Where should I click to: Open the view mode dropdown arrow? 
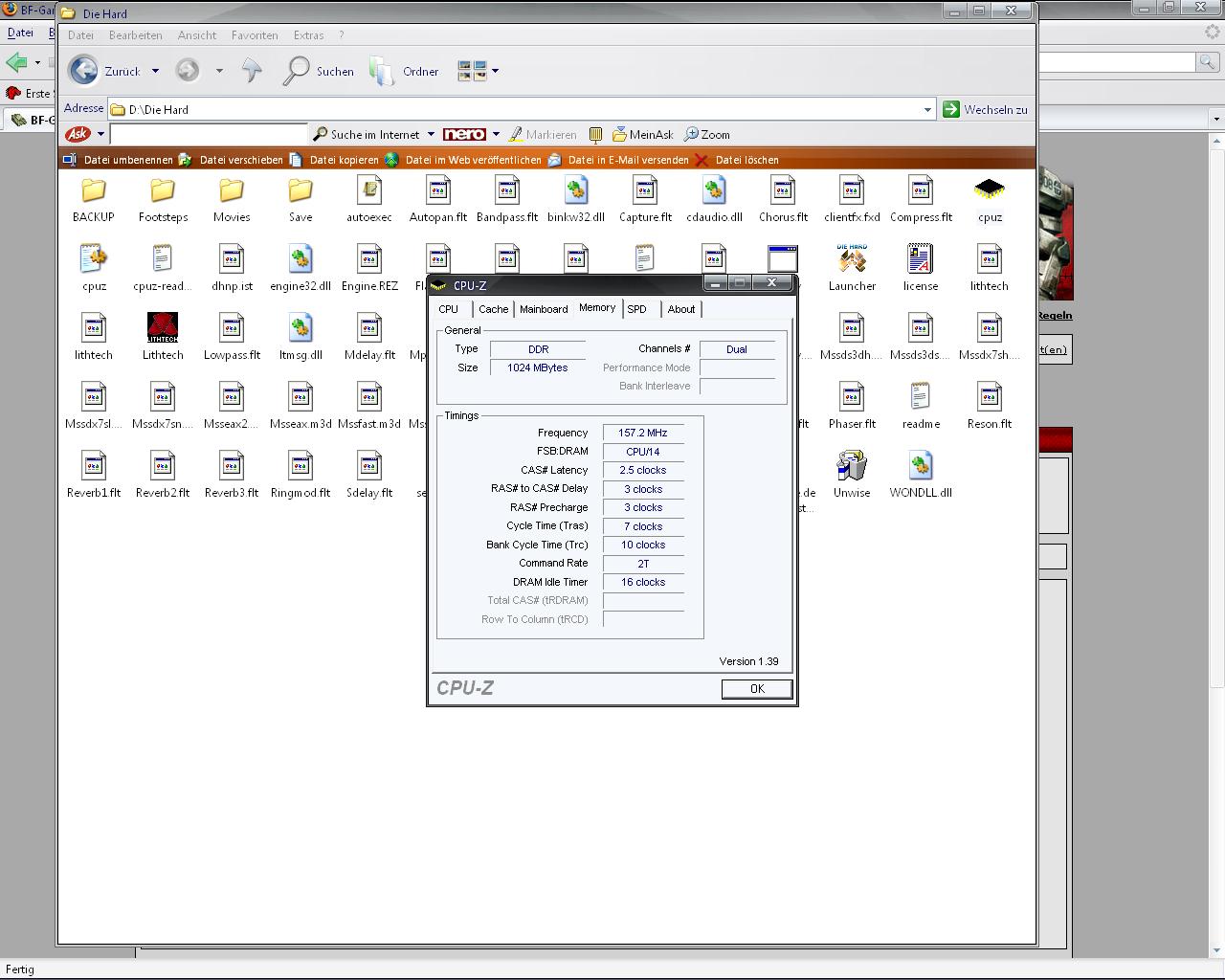[495, 71]
